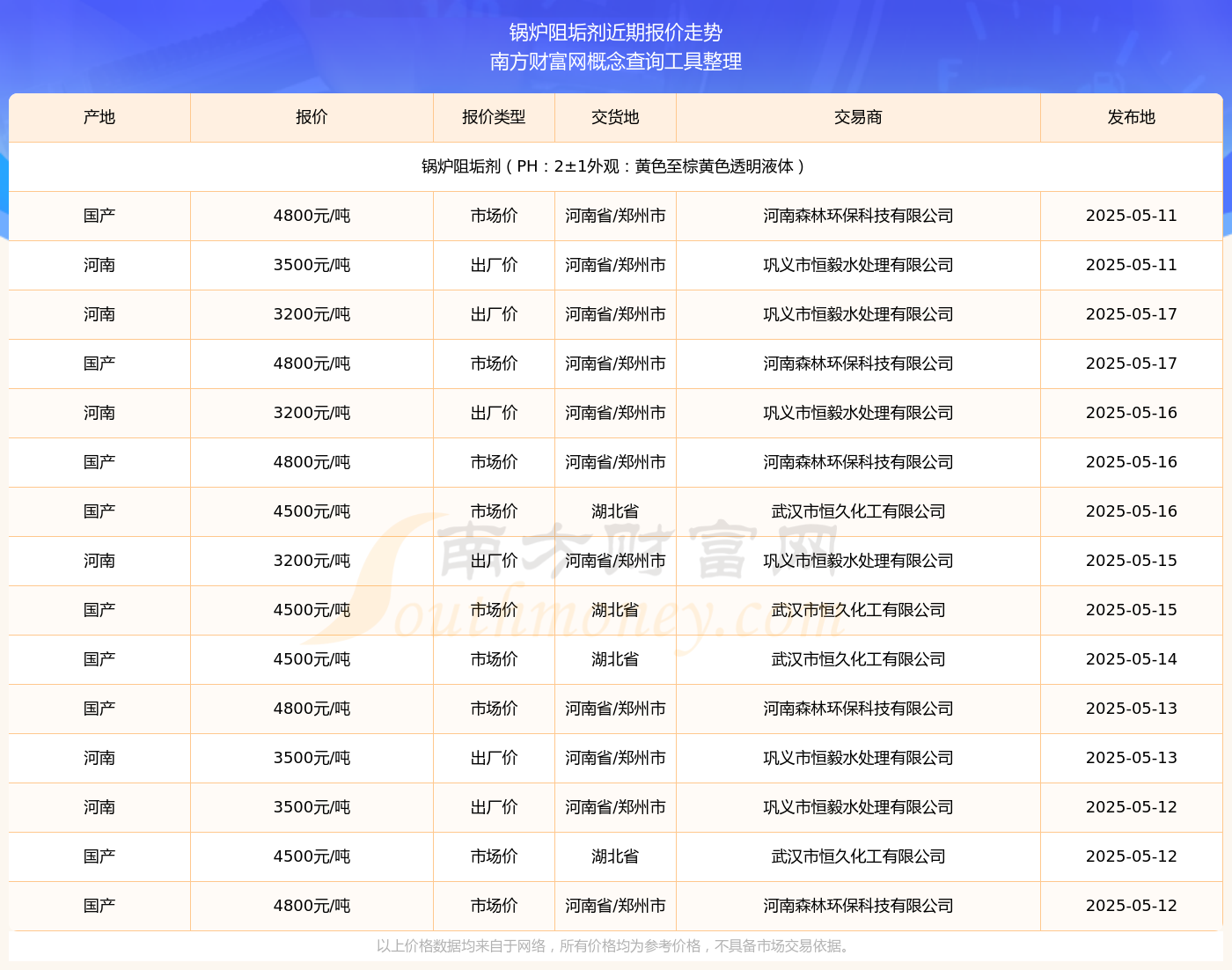The image size is (1232, 970).
Task: Click date 2025-05-11 in 河南森林环保科技 row
Action: pyautogui.click(x=1131, y=216)
